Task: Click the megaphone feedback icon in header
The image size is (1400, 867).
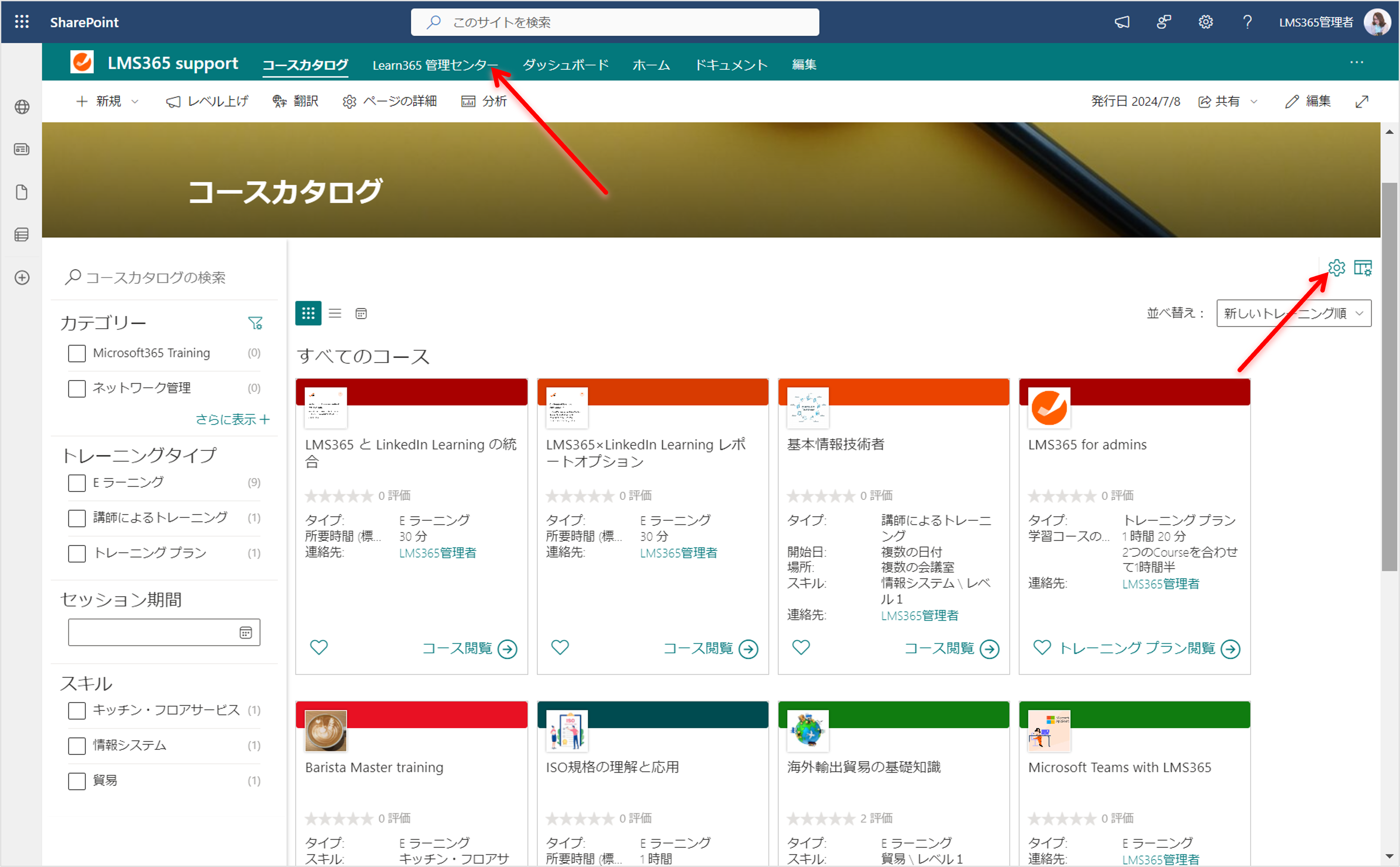Action: pos(1121,22)
